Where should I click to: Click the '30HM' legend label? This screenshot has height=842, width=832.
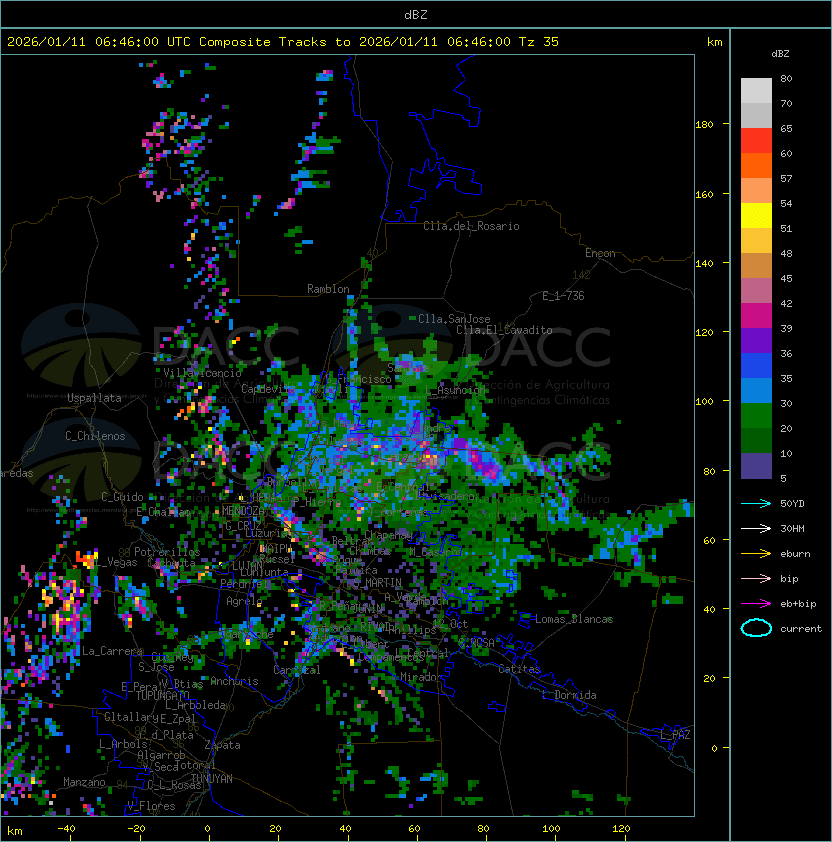point(792,528)
